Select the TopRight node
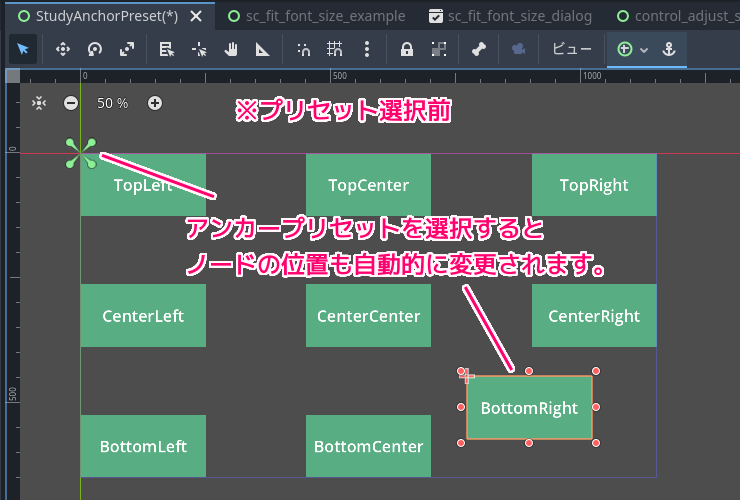 click(x=594, y=185)
